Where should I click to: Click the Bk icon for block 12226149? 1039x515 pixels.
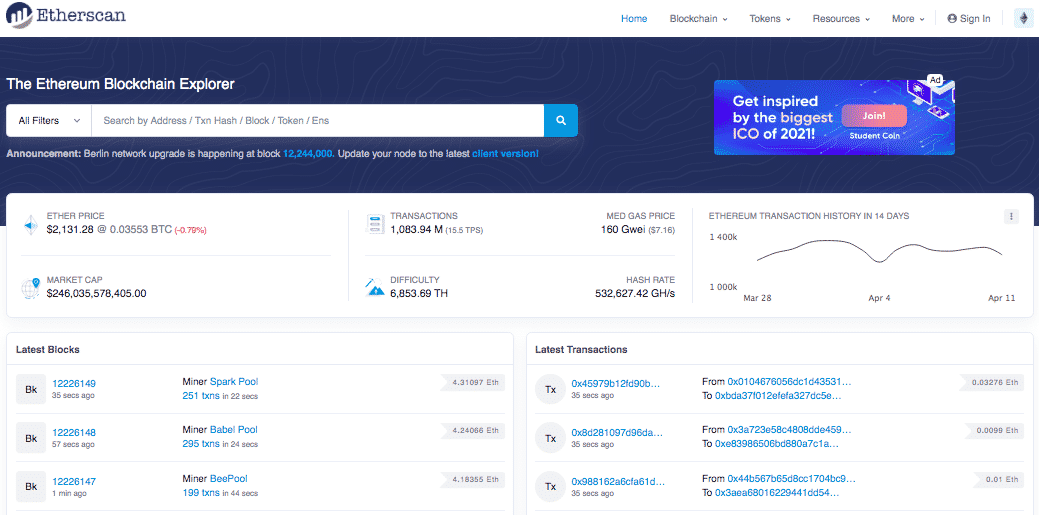click(31, 389)
